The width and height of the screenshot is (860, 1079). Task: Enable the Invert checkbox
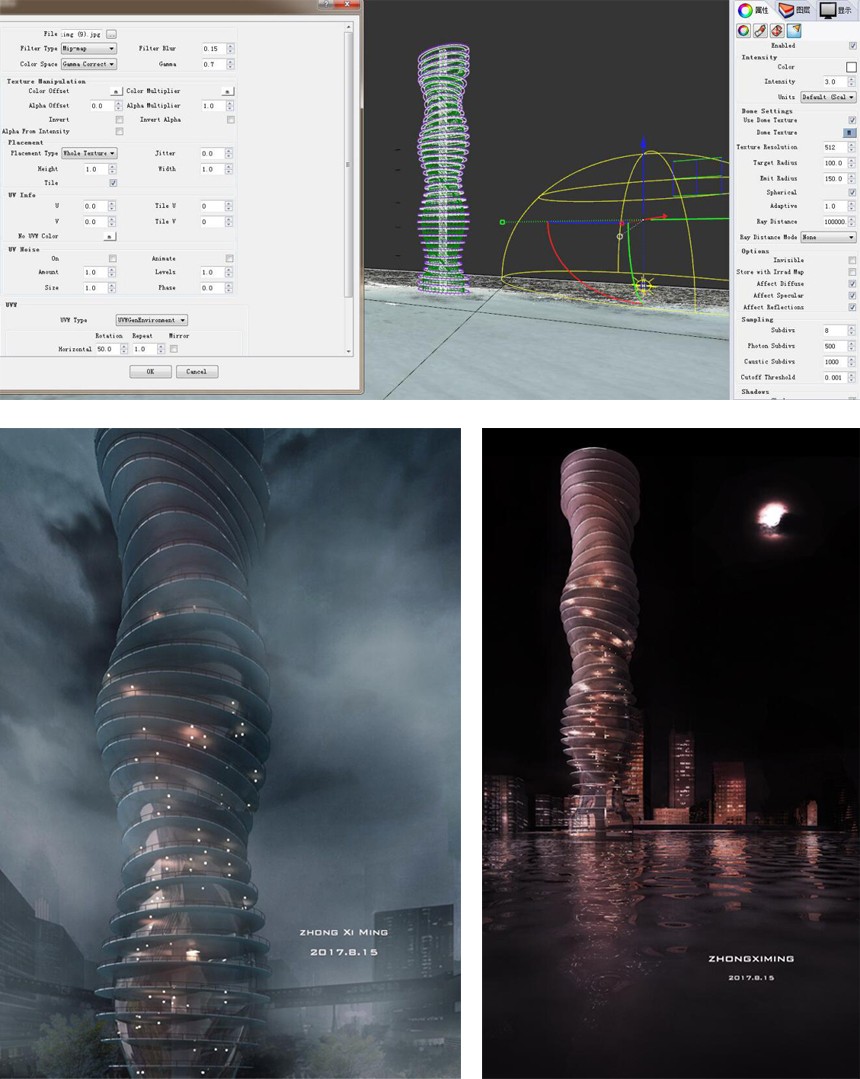[120, 120]
